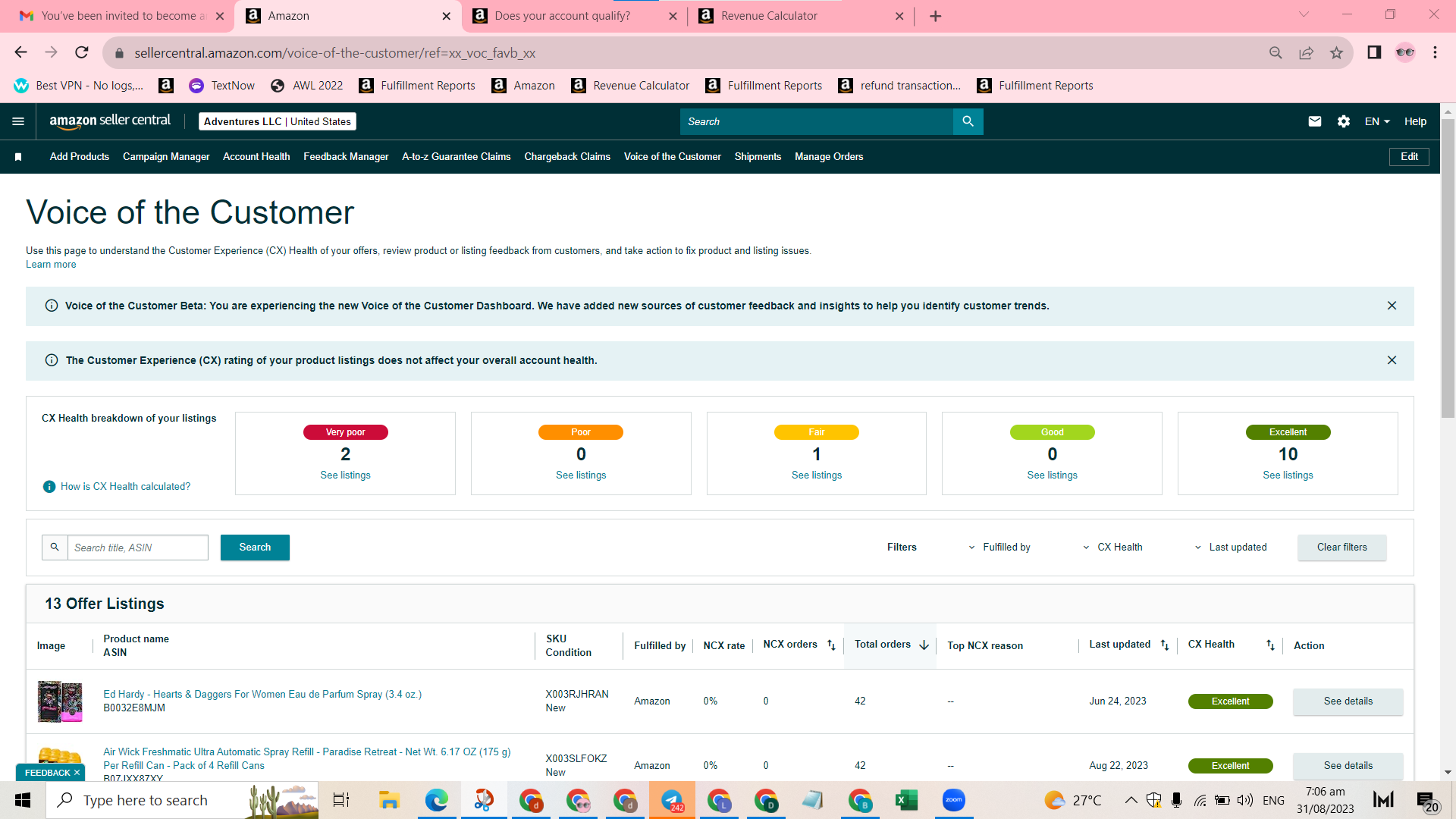Sort by Last updated column arrows
Screen dimensions: 1456x819
tap(1164, 645)
